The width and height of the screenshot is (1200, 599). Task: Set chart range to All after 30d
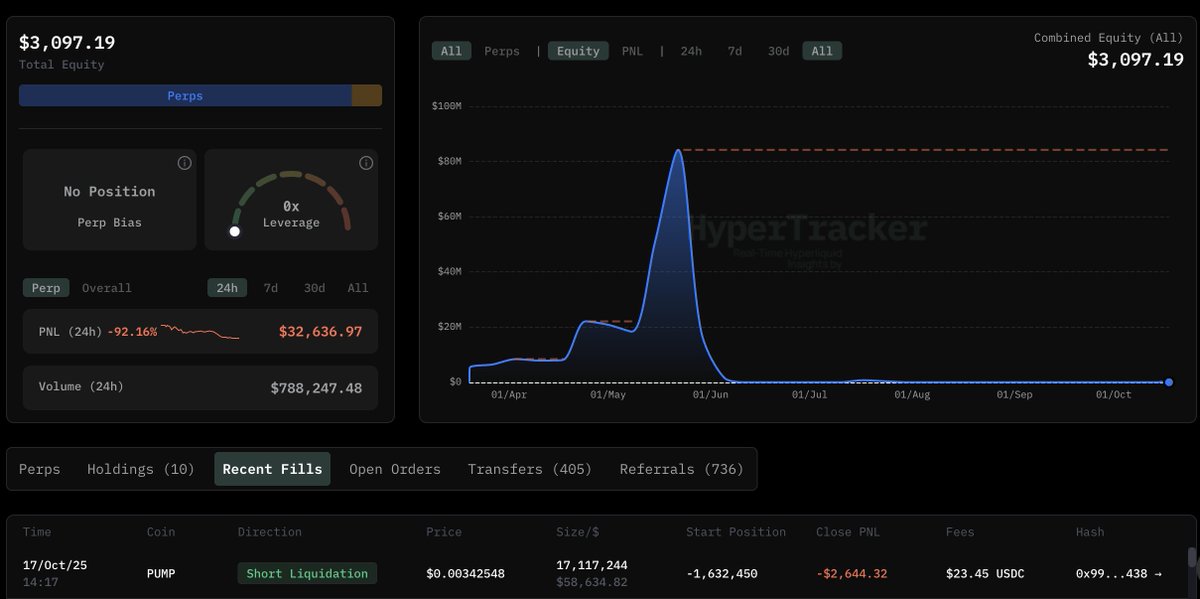[x=822, y=51]
